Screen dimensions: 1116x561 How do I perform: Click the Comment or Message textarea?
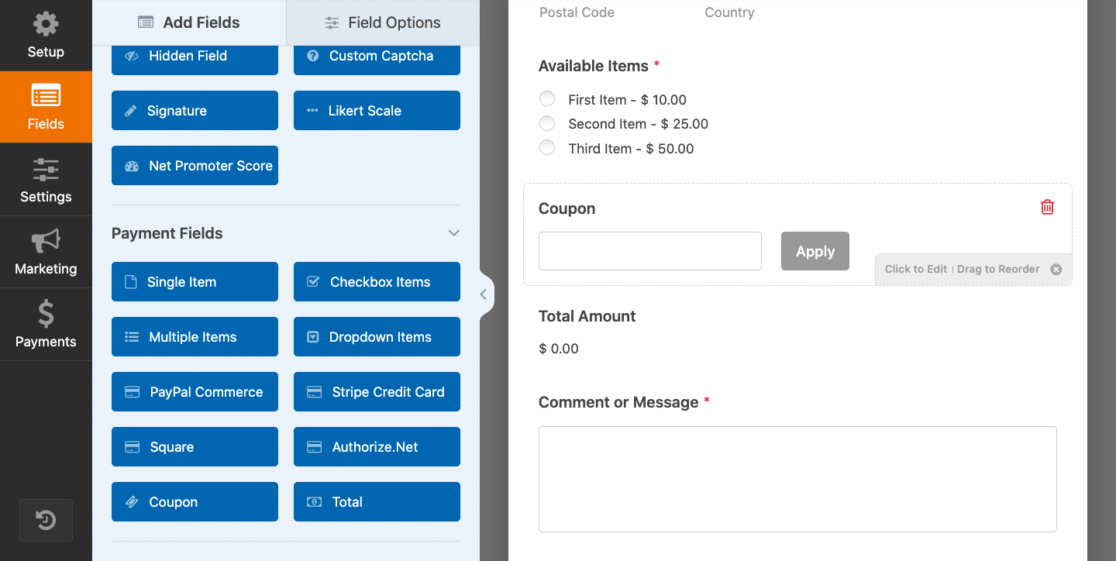point(797,479)
